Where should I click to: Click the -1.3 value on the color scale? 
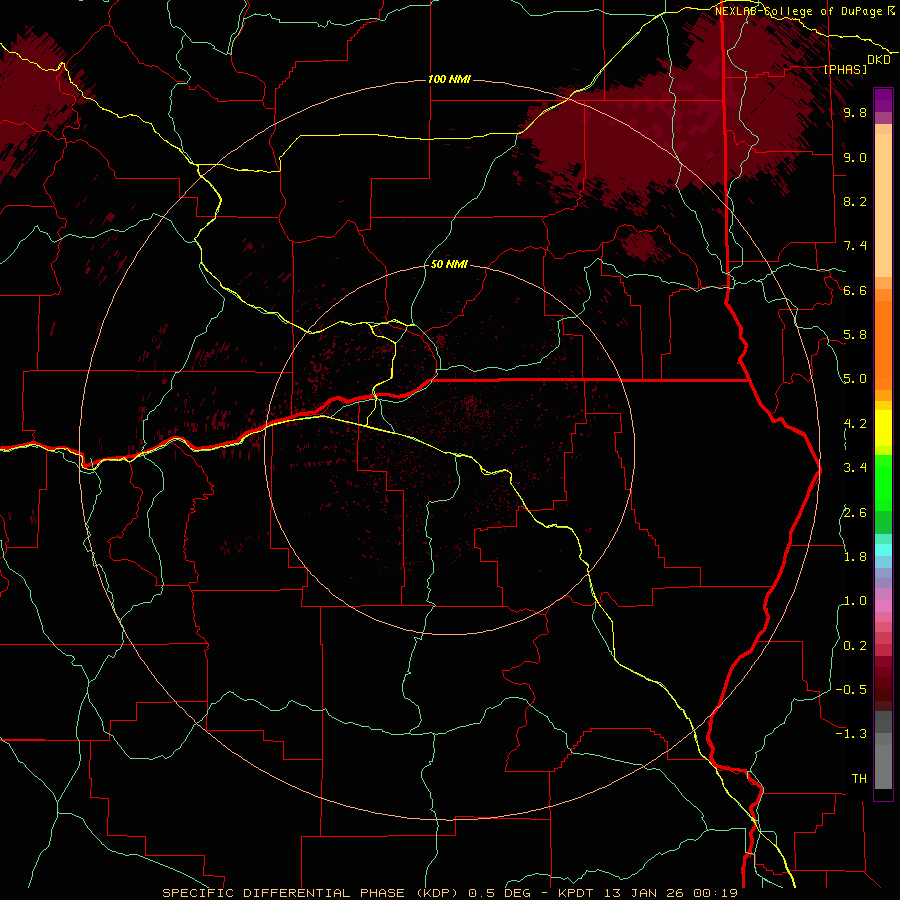coord(851,734)
